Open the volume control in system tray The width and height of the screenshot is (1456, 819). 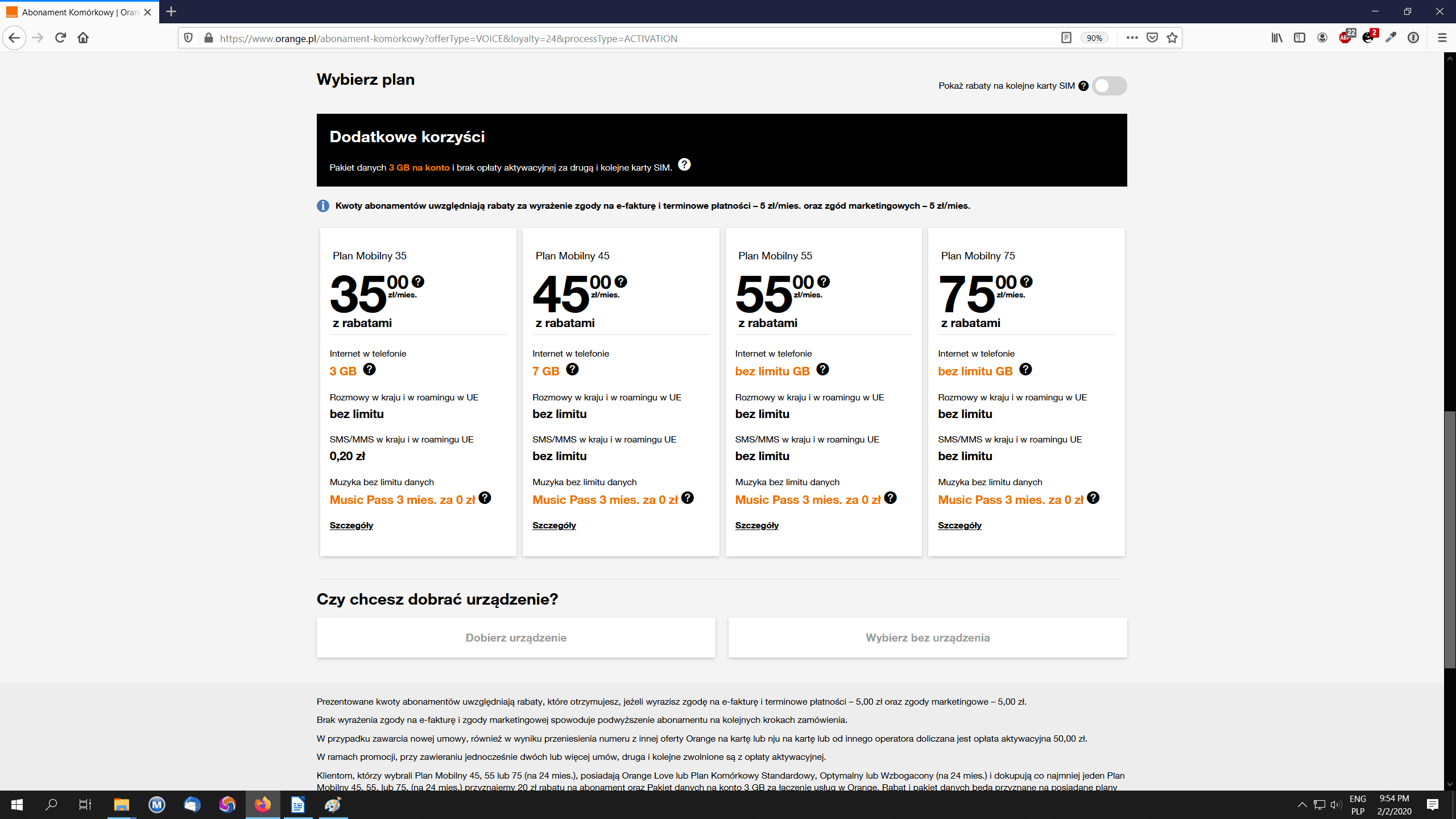point(1336,805)
